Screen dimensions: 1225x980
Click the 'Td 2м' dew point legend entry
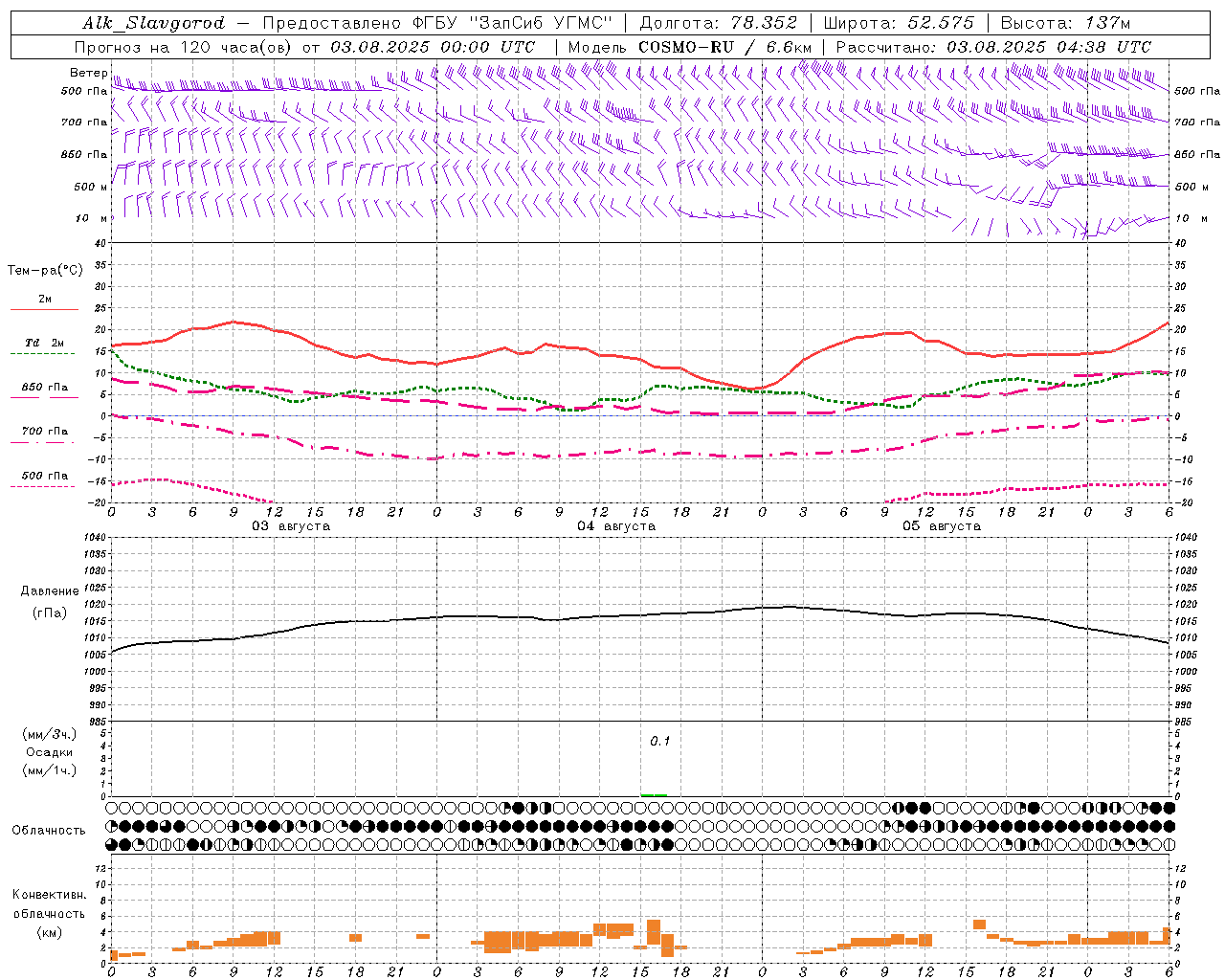coord(45,343)
